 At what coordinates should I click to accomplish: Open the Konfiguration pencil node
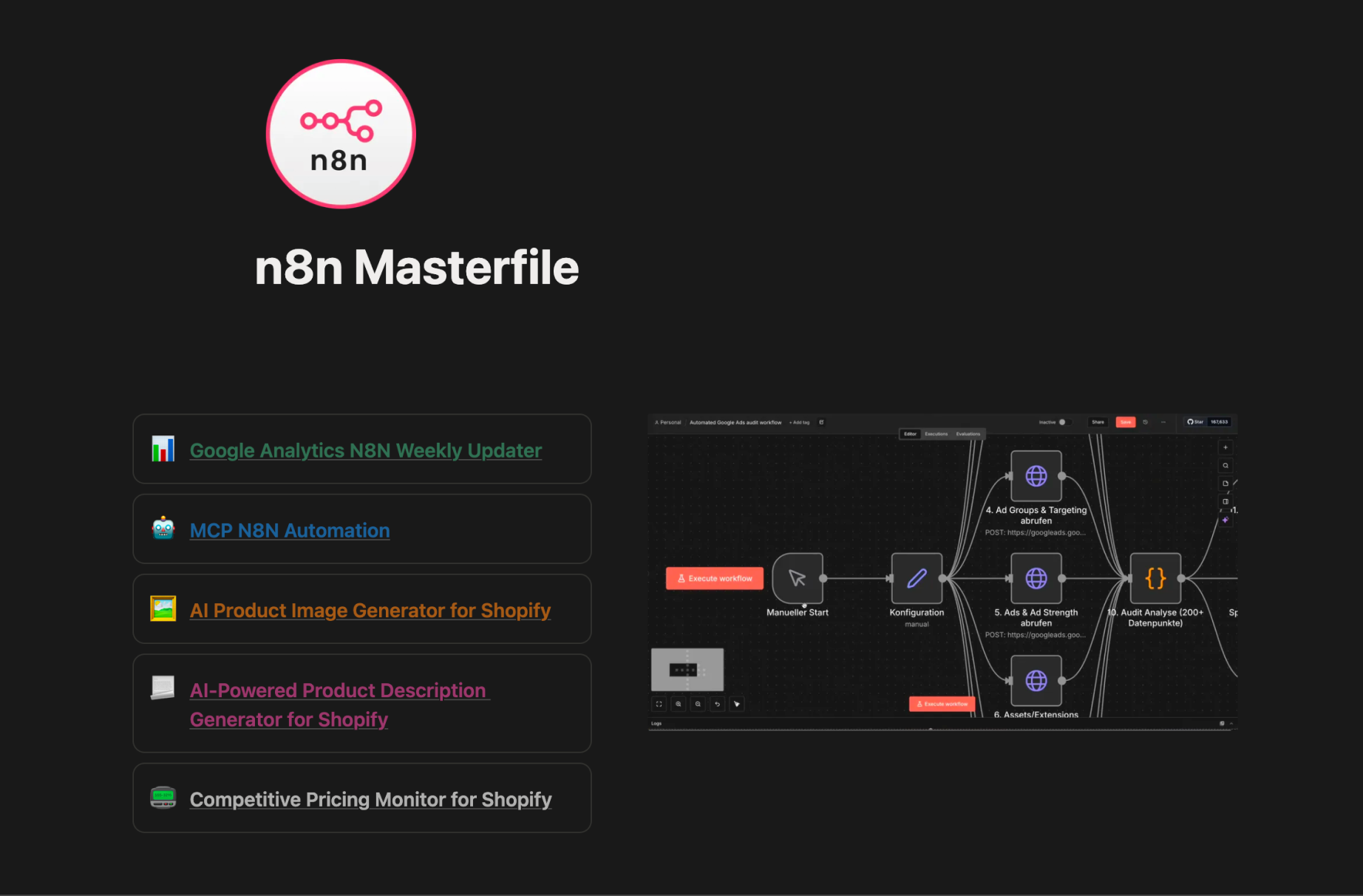pyautogui.click(x=917, y=578)
